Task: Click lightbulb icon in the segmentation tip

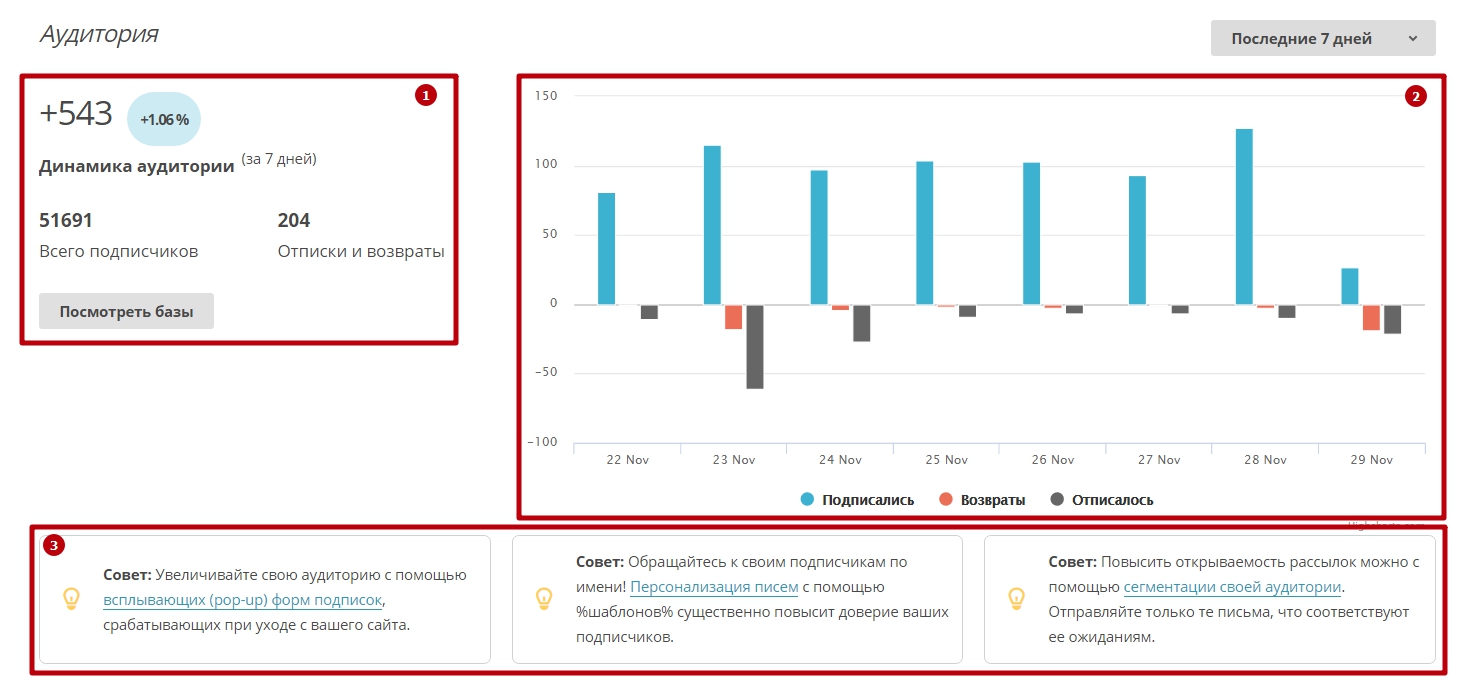Action: coord(1016,598)
